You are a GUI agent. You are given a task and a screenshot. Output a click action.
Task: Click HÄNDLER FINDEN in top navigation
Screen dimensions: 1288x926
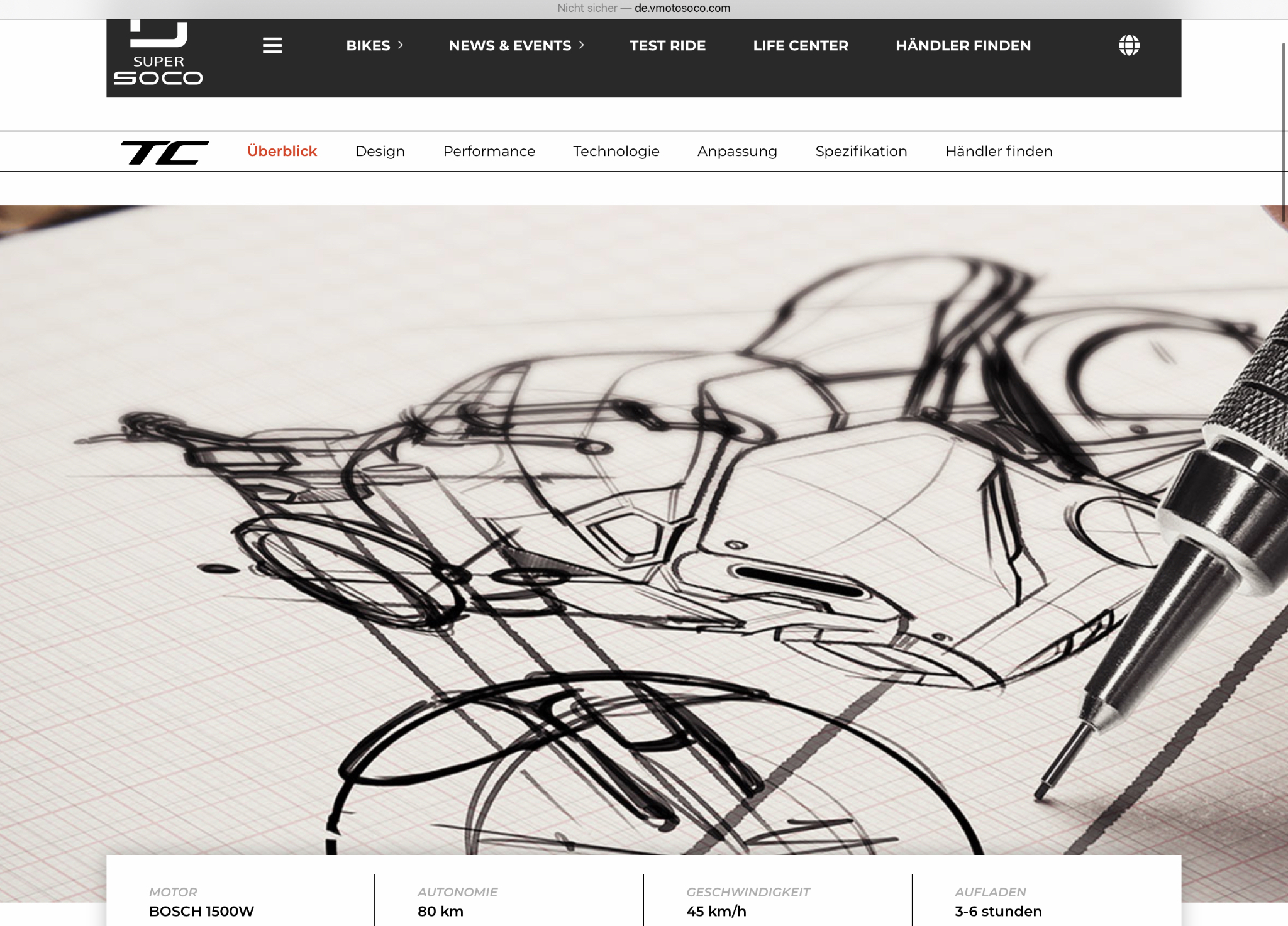pos(963,45)
